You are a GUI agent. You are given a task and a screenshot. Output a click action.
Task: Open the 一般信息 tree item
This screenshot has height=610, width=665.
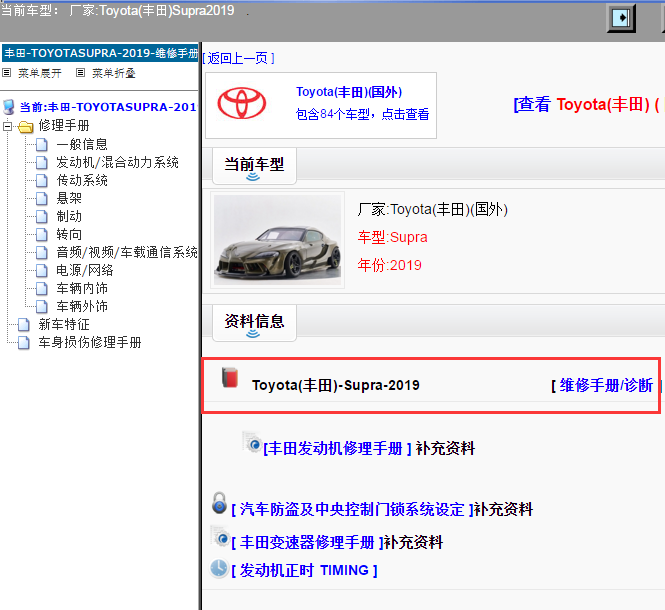point(82,145)
